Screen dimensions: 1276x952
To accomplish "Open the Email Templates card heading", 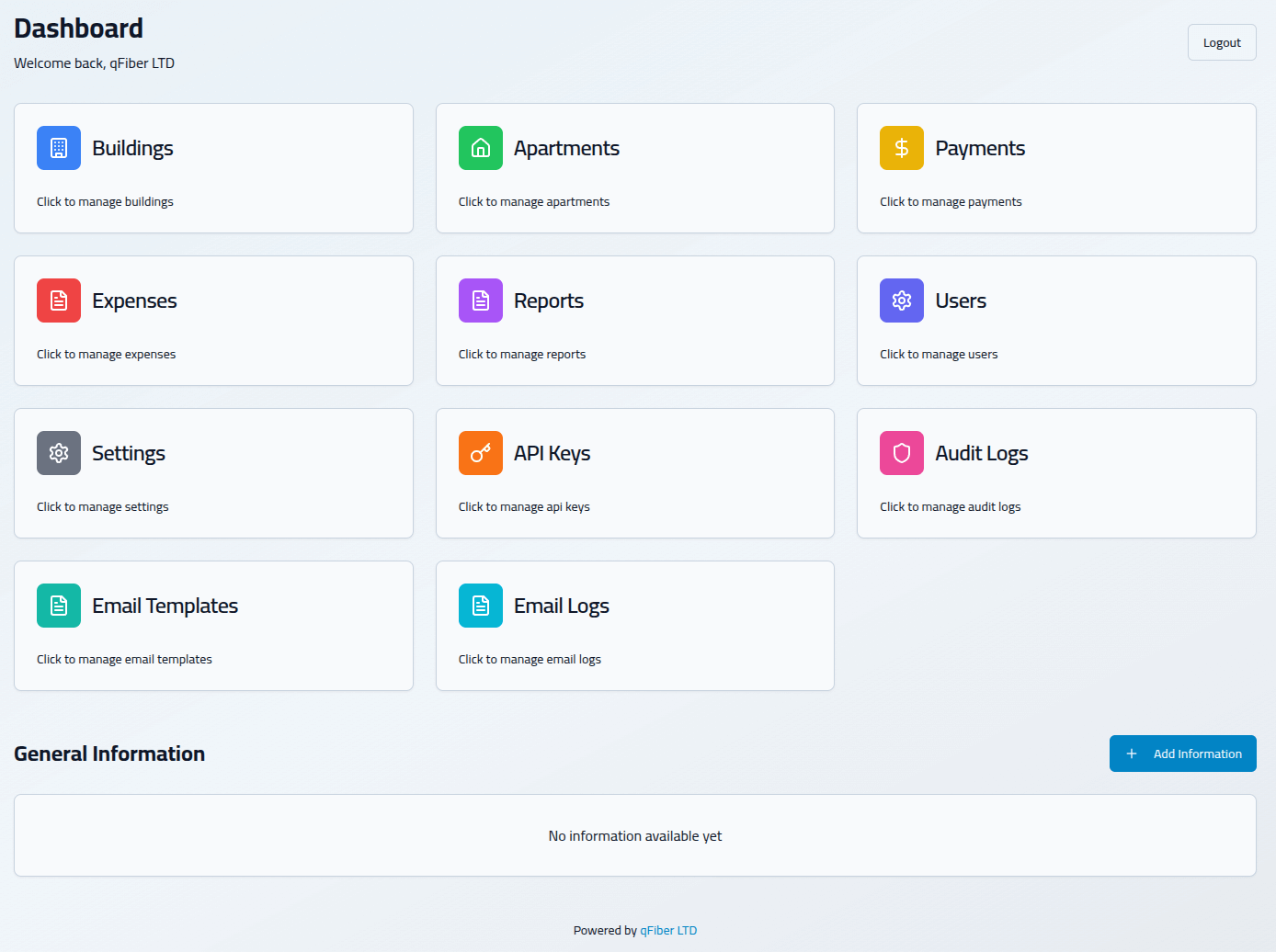I will [165, 606].
